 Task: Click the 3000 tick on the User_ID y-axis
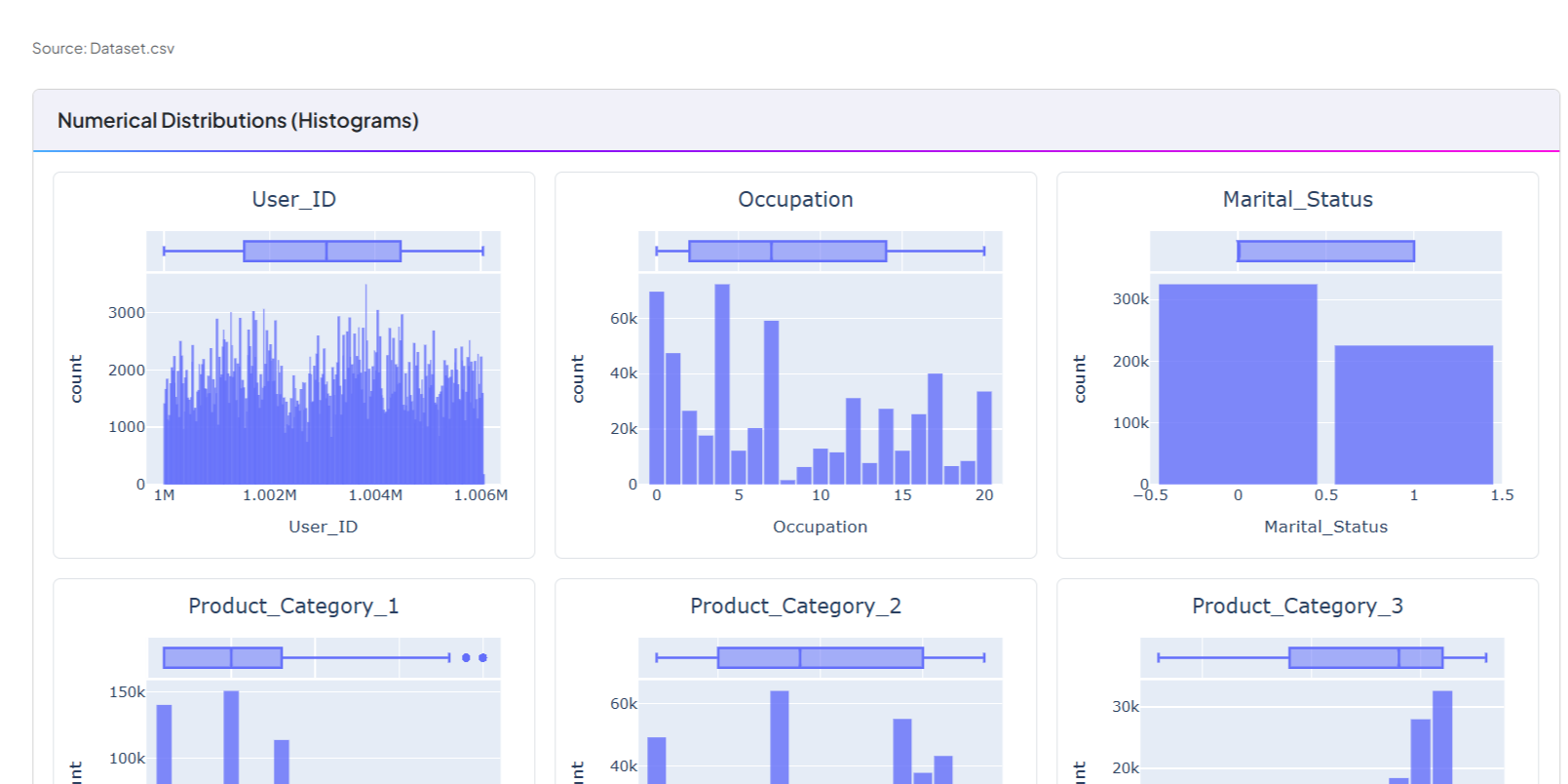coord(127,313)
